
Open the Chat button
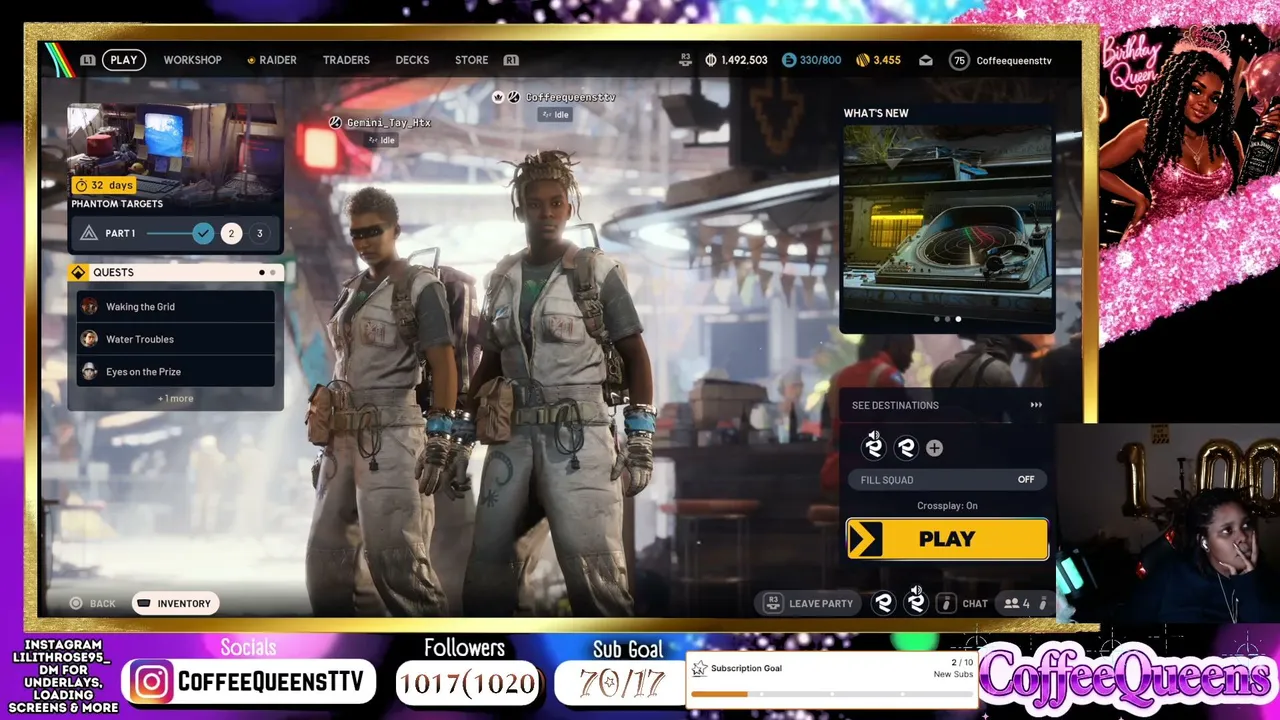coord(975,604)
